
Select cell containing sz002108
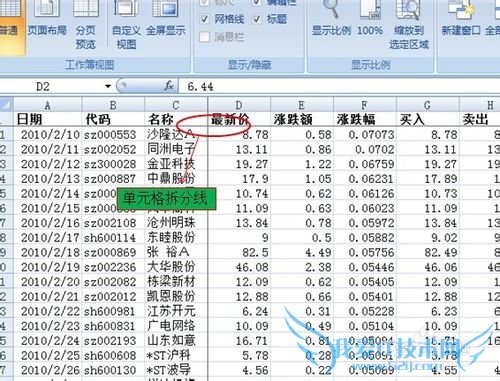pos(113,223)
